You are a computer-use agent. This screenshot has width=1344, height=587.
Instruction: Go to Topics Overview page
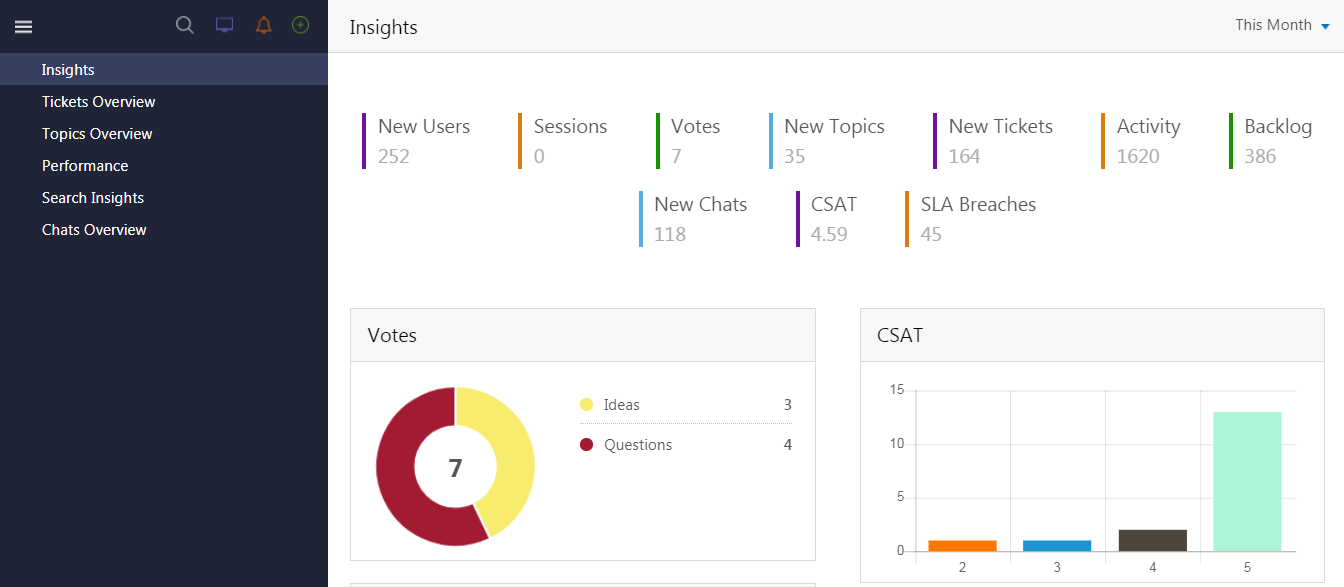[97, 134]
